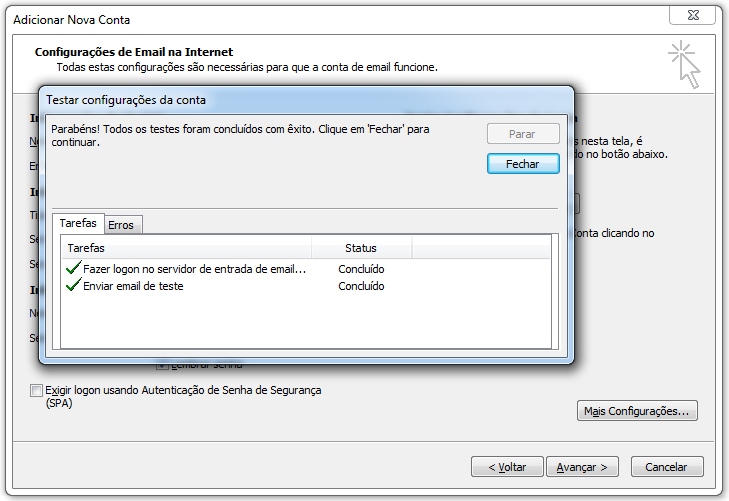Toggle 'Exigir logon usando Autenticação de Senha' checkbox

(36, 390)
